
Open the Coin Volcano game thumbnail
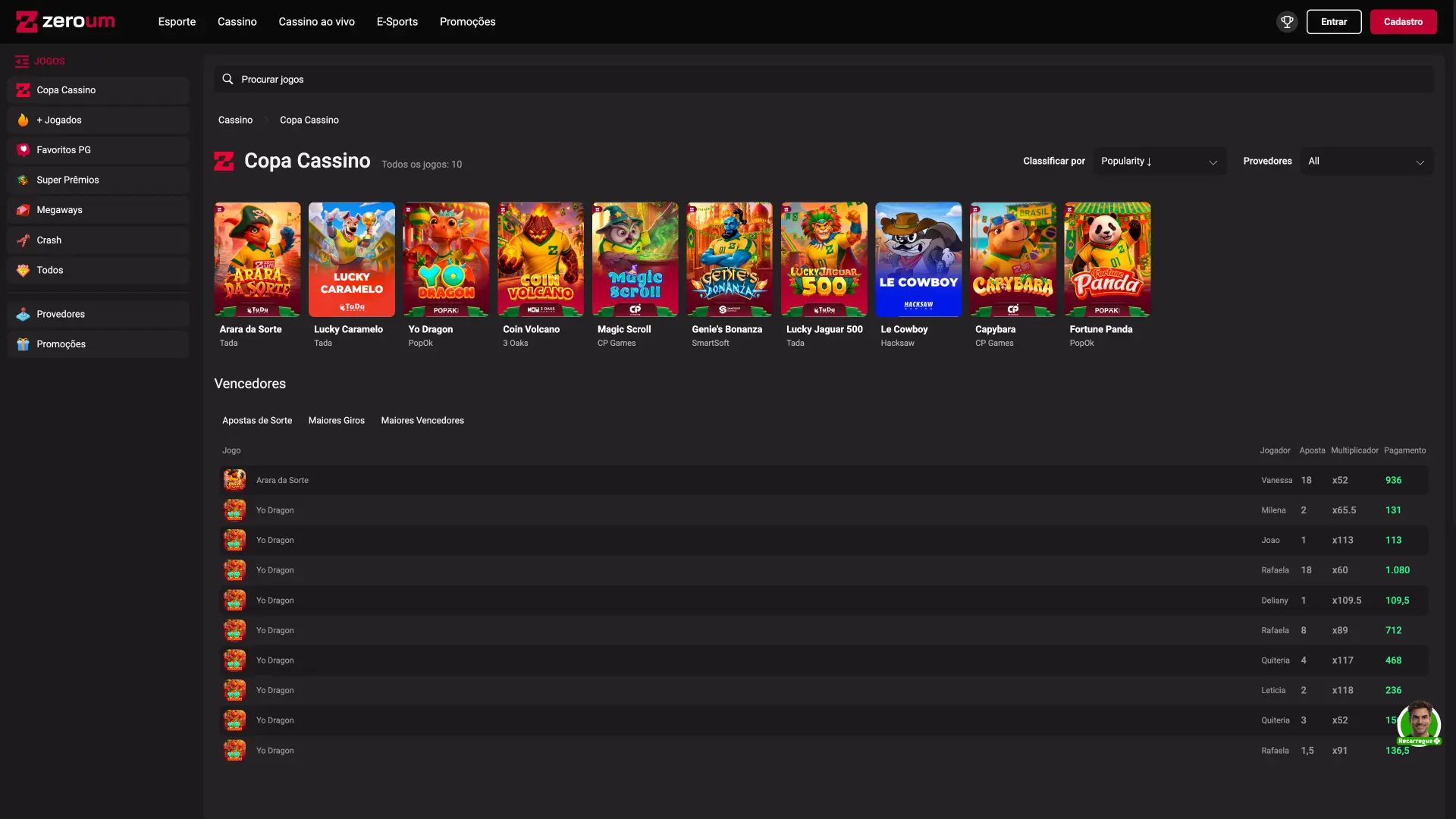541,259
